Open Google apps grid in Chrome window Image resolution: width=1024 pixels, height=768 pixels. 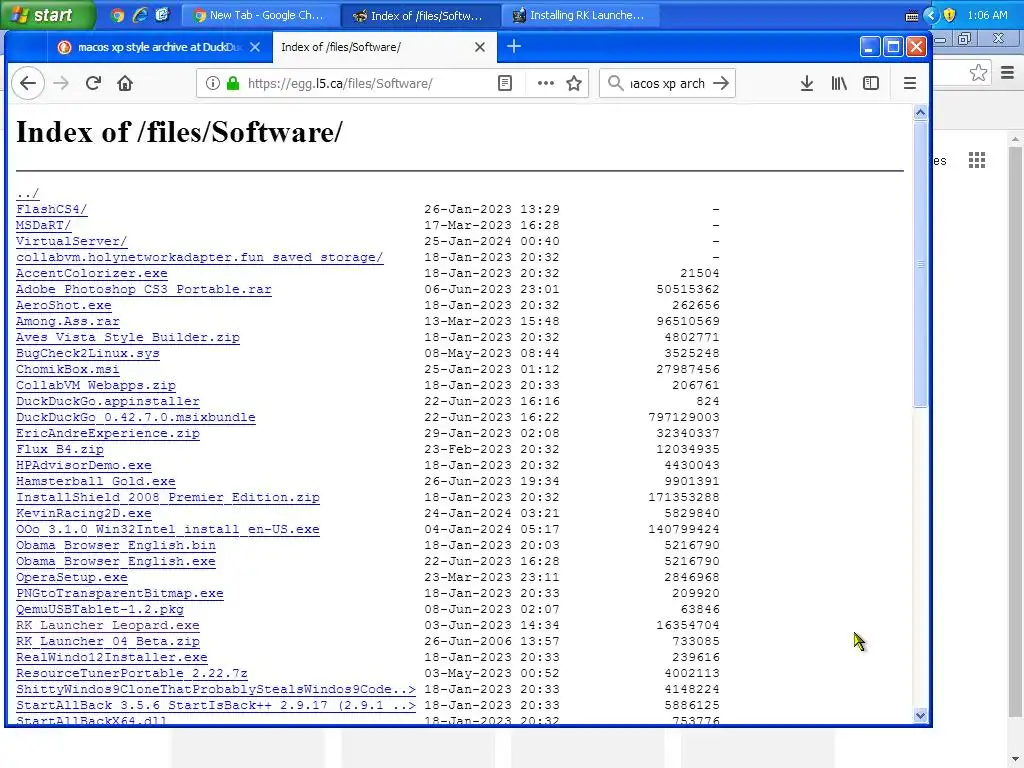[976, 160]
